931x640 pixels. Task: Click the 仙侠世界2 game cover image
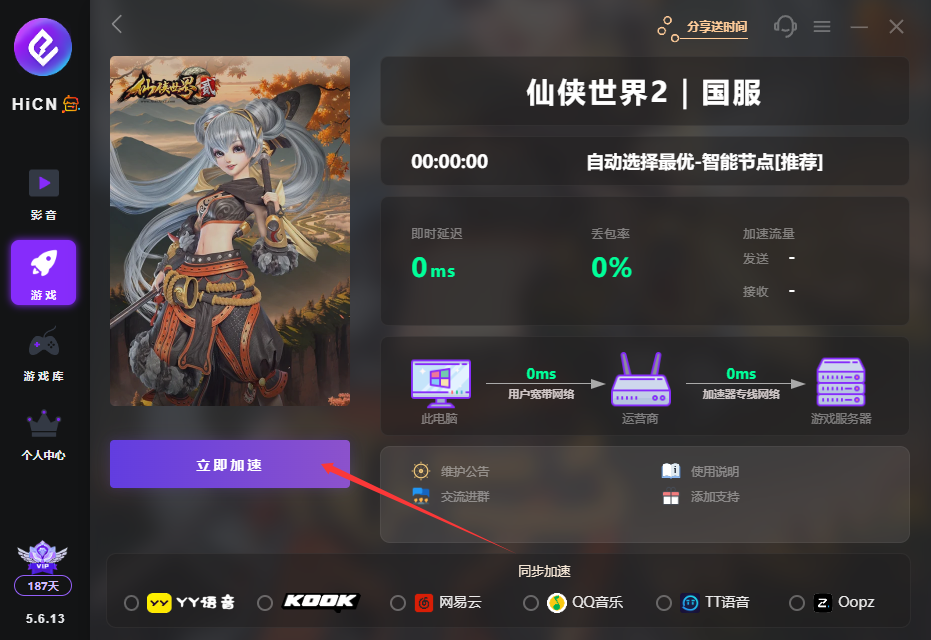[230, 231]
